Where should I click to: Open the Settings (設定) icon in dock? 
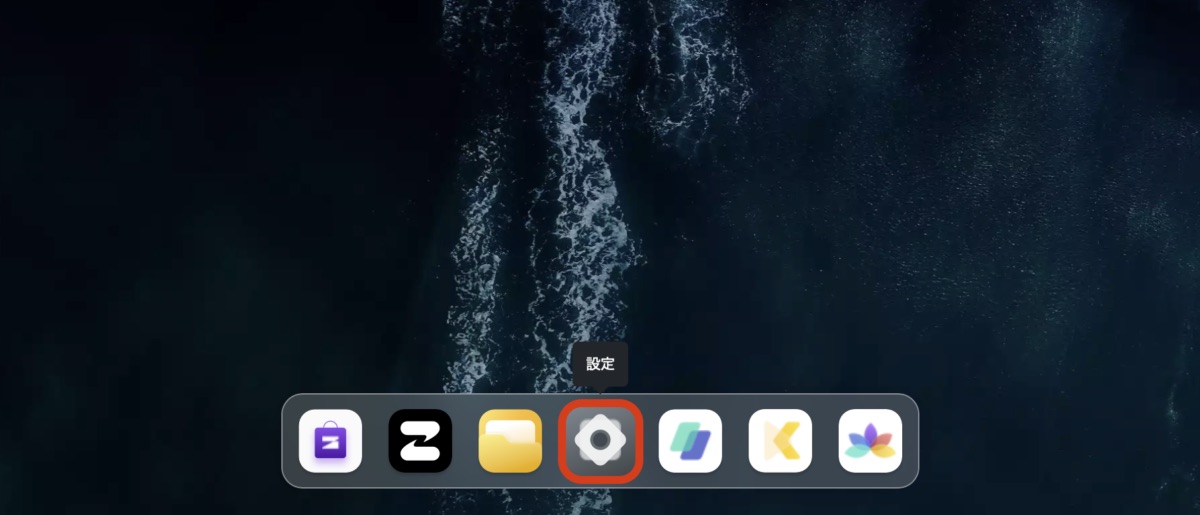[600, 441]
